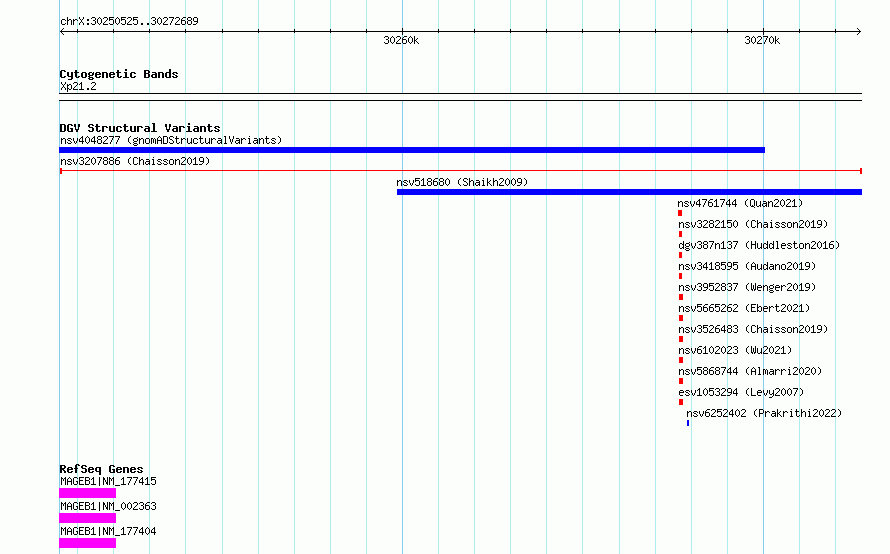Click the chrX:30250525..30272689 coordinate label

click(x=129, y=21)
